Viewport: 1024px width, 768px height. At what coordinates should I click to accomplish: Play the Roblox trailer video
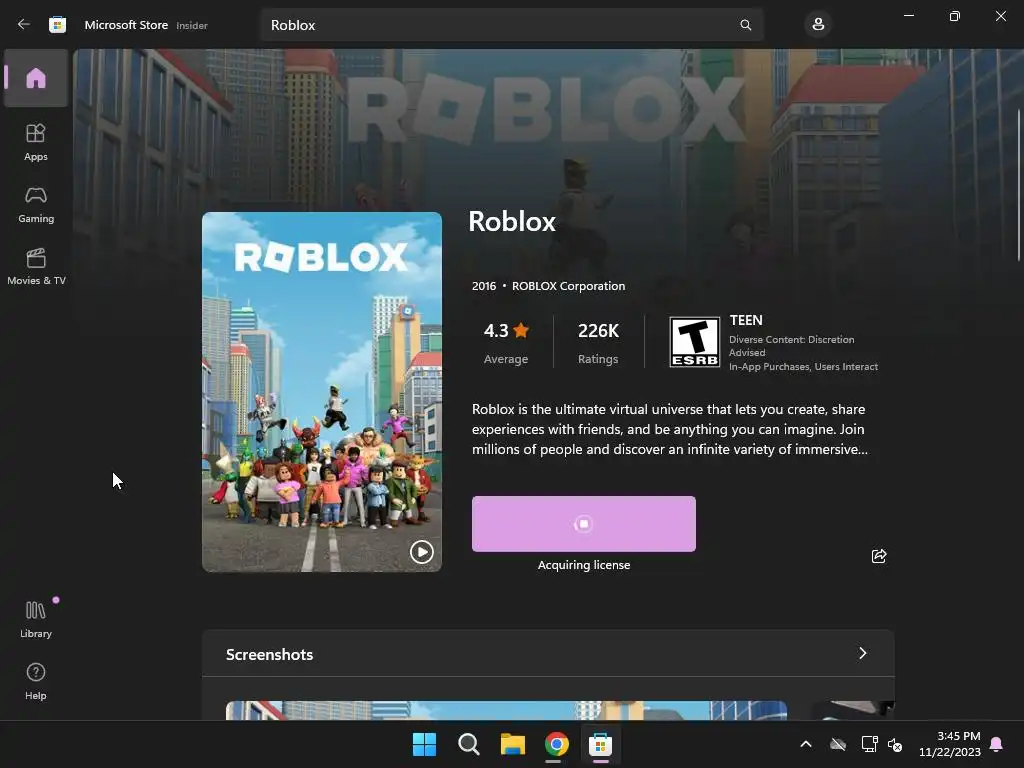pos(421,552)
